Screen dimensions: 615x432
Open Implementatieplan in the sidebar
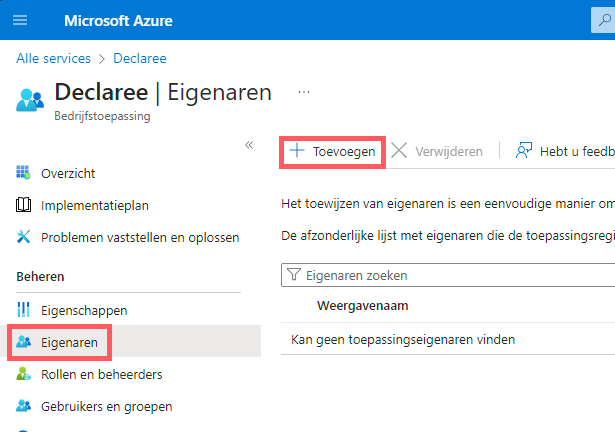pos(95,206)
